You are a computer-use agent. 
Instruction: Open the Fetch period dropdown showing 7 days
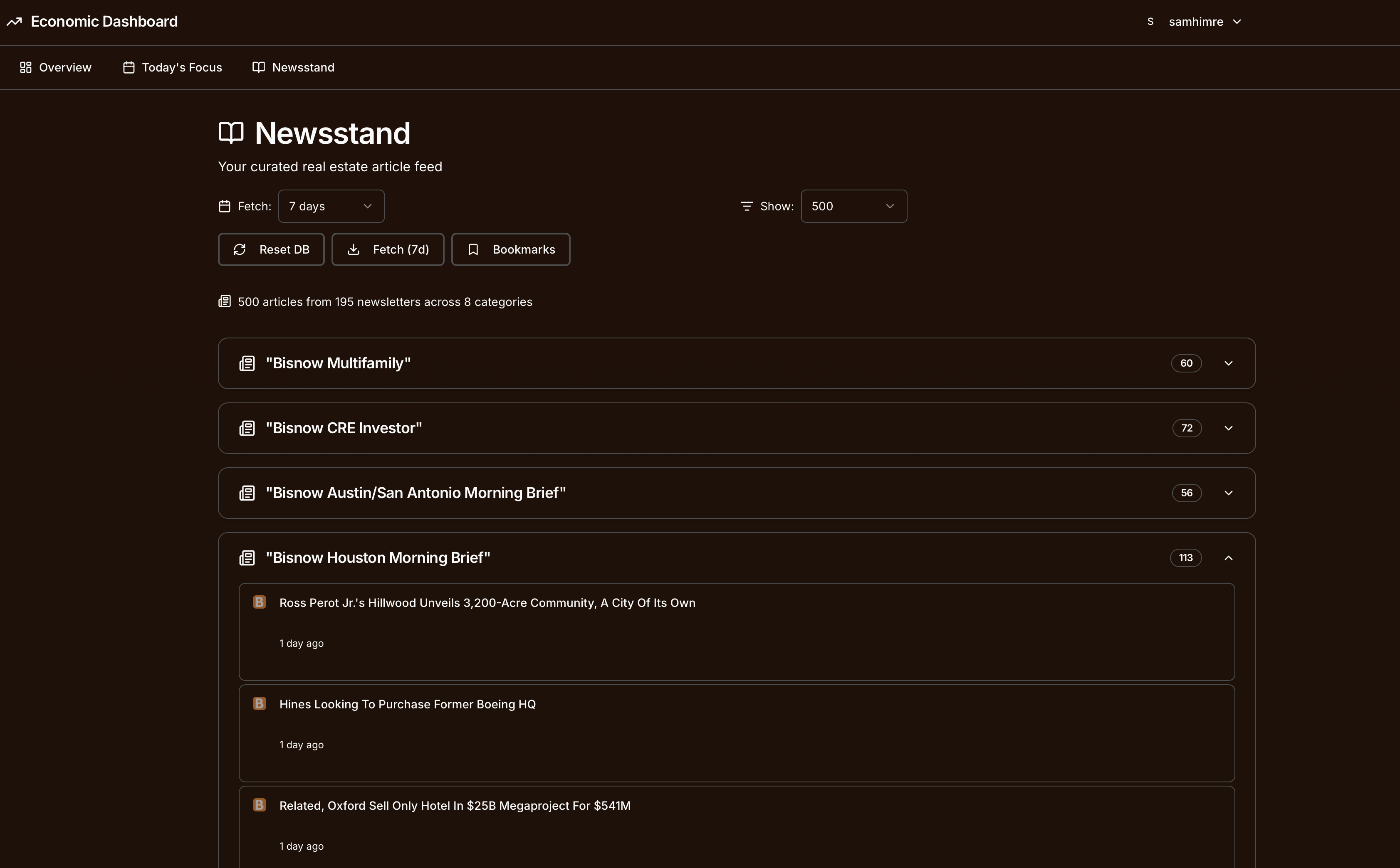point(331,206)
